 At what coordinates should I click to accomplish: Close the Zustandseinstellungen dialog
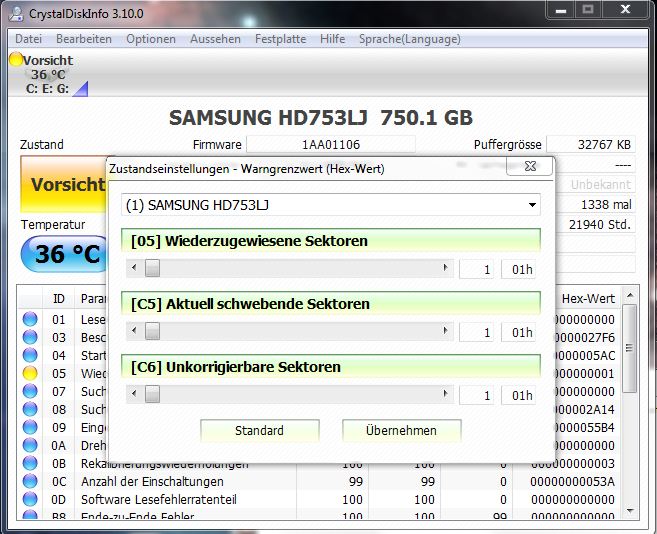click(530, 166)
